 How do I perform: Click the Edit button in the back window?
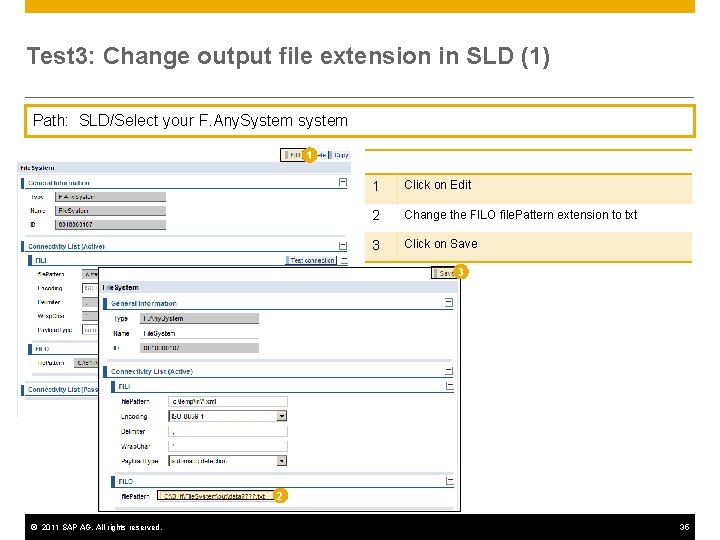[292, 155]
